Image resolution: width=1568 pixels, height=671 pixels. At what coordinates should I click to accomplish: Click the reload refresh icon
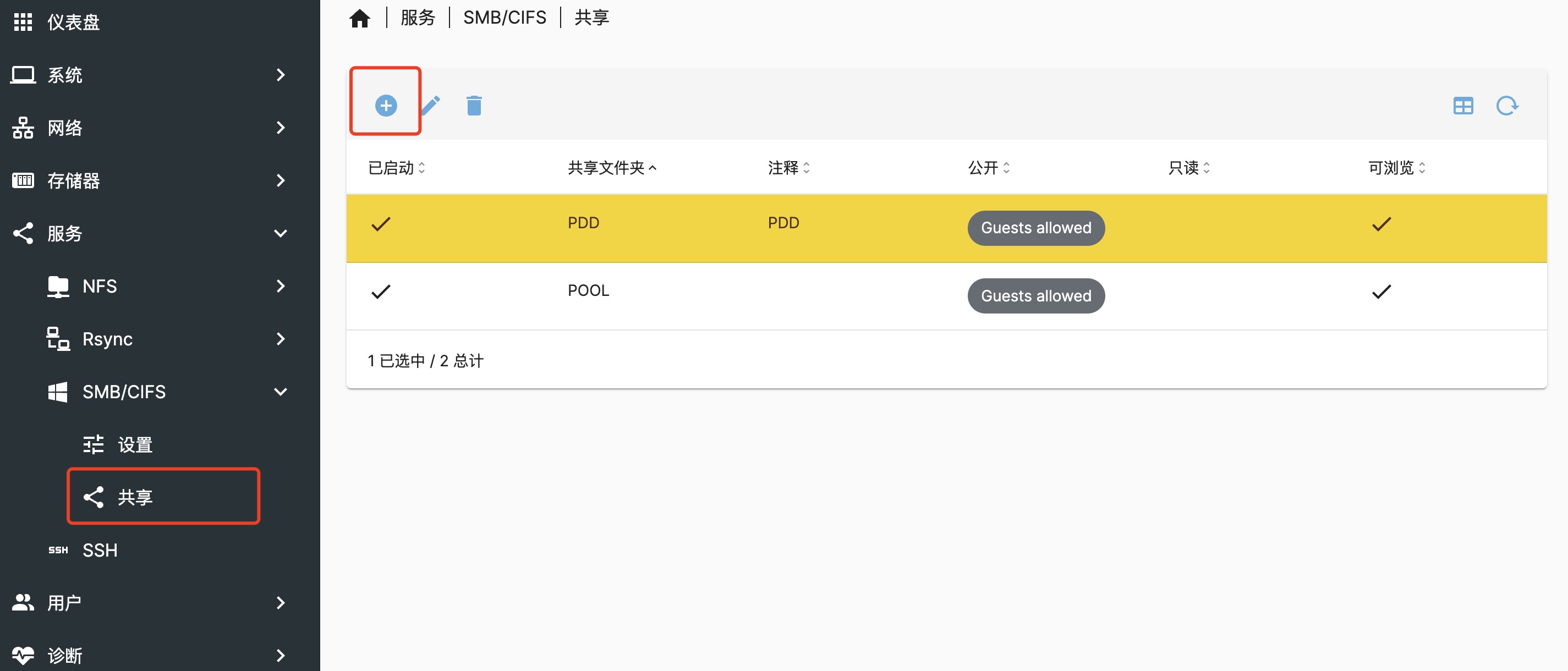pyautogui.click(x=1506, y=106)
